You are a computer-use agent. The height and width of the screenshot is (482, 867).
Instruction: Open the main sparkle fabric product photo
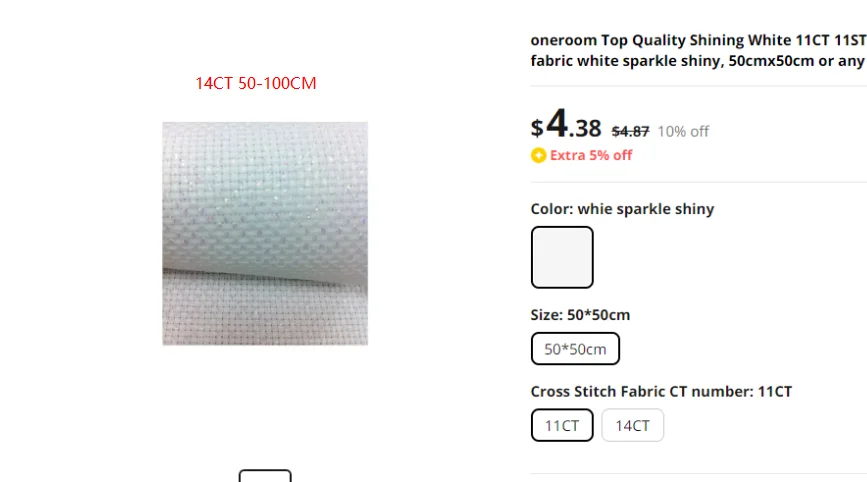(265, 234)
